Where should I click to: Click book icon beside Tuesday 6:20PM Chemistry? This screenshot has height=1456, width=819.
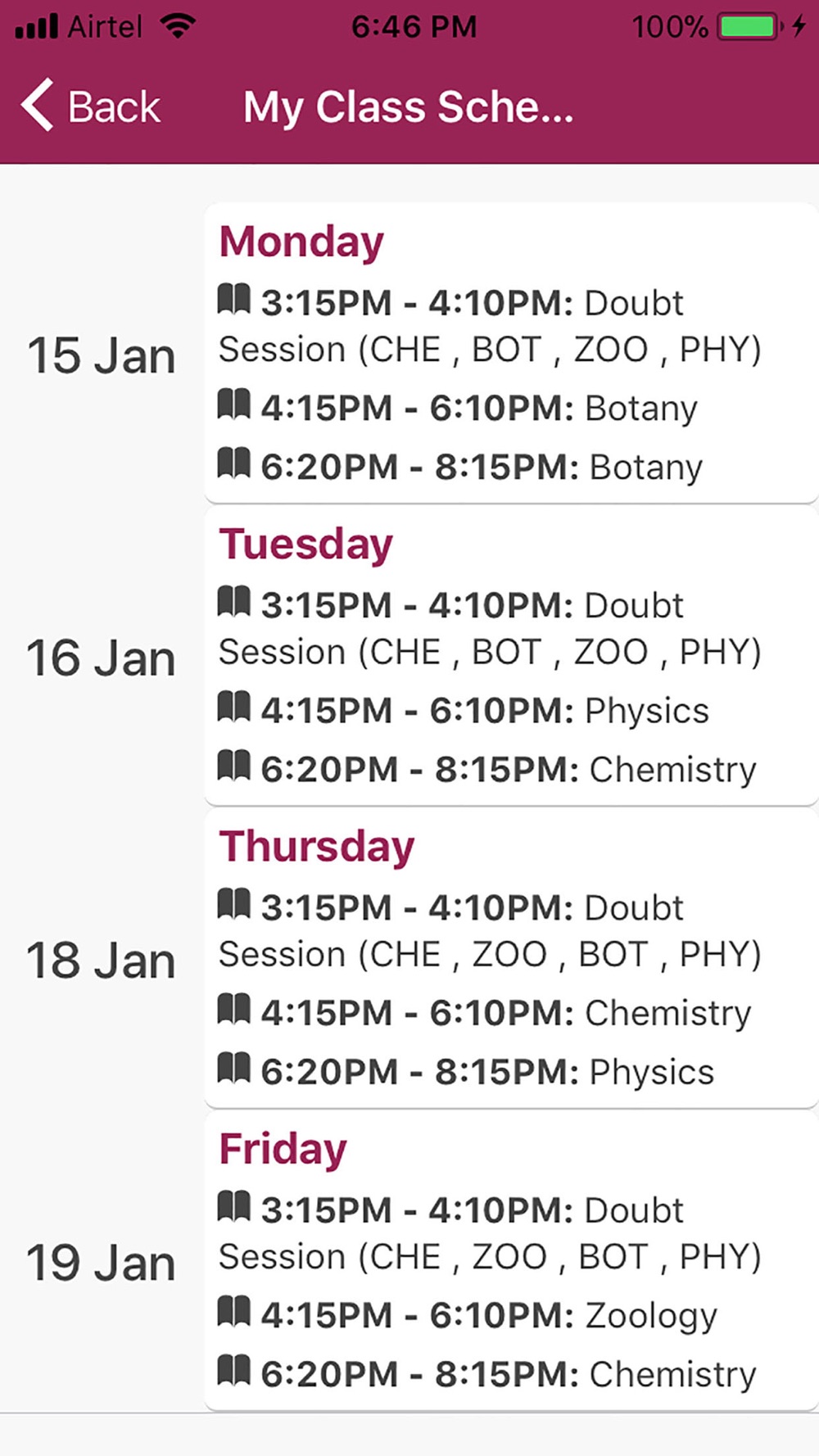(234, 766)
